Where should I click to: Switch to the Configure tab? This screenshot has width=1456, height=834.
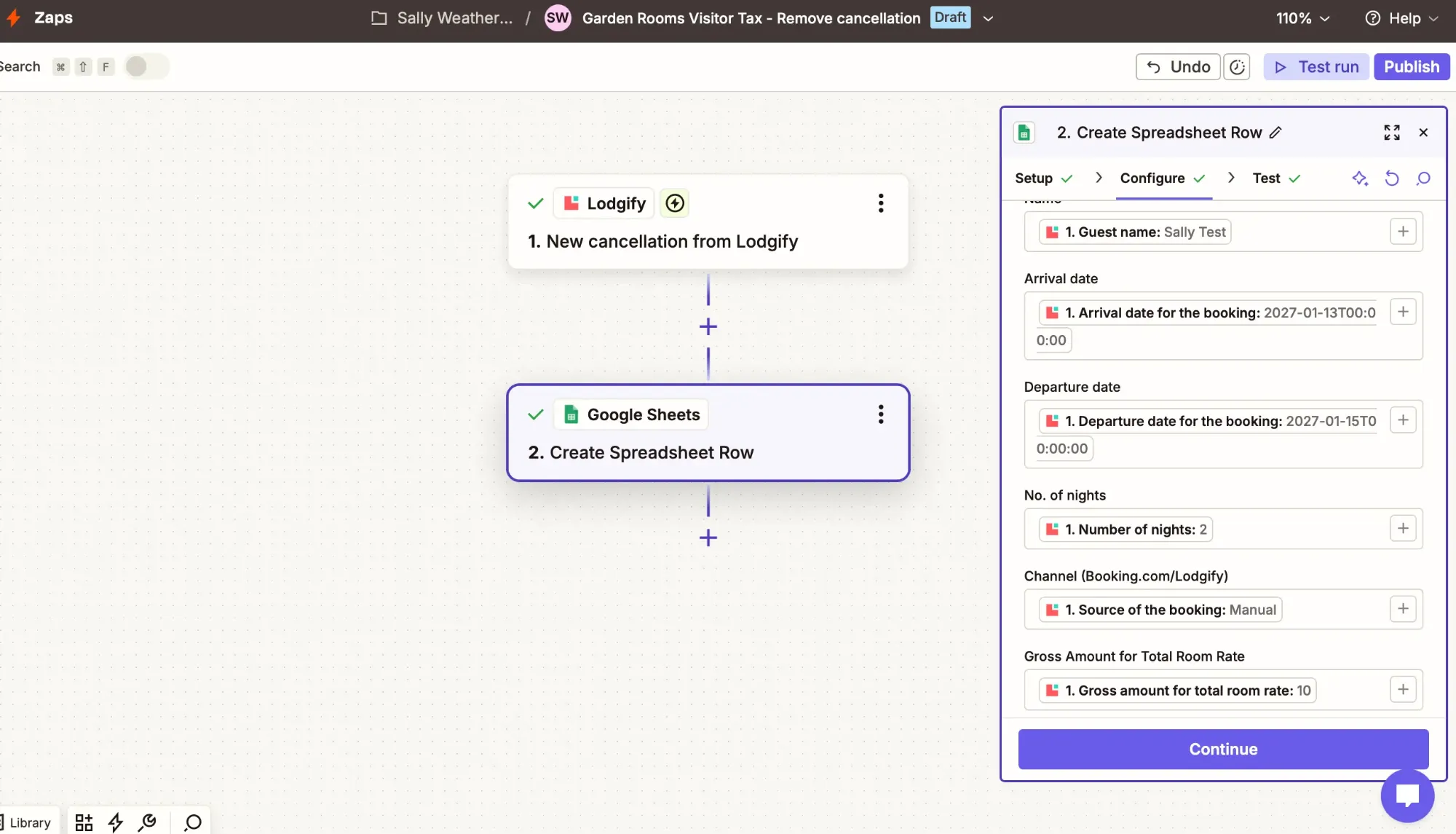(x=1163, y=178)
